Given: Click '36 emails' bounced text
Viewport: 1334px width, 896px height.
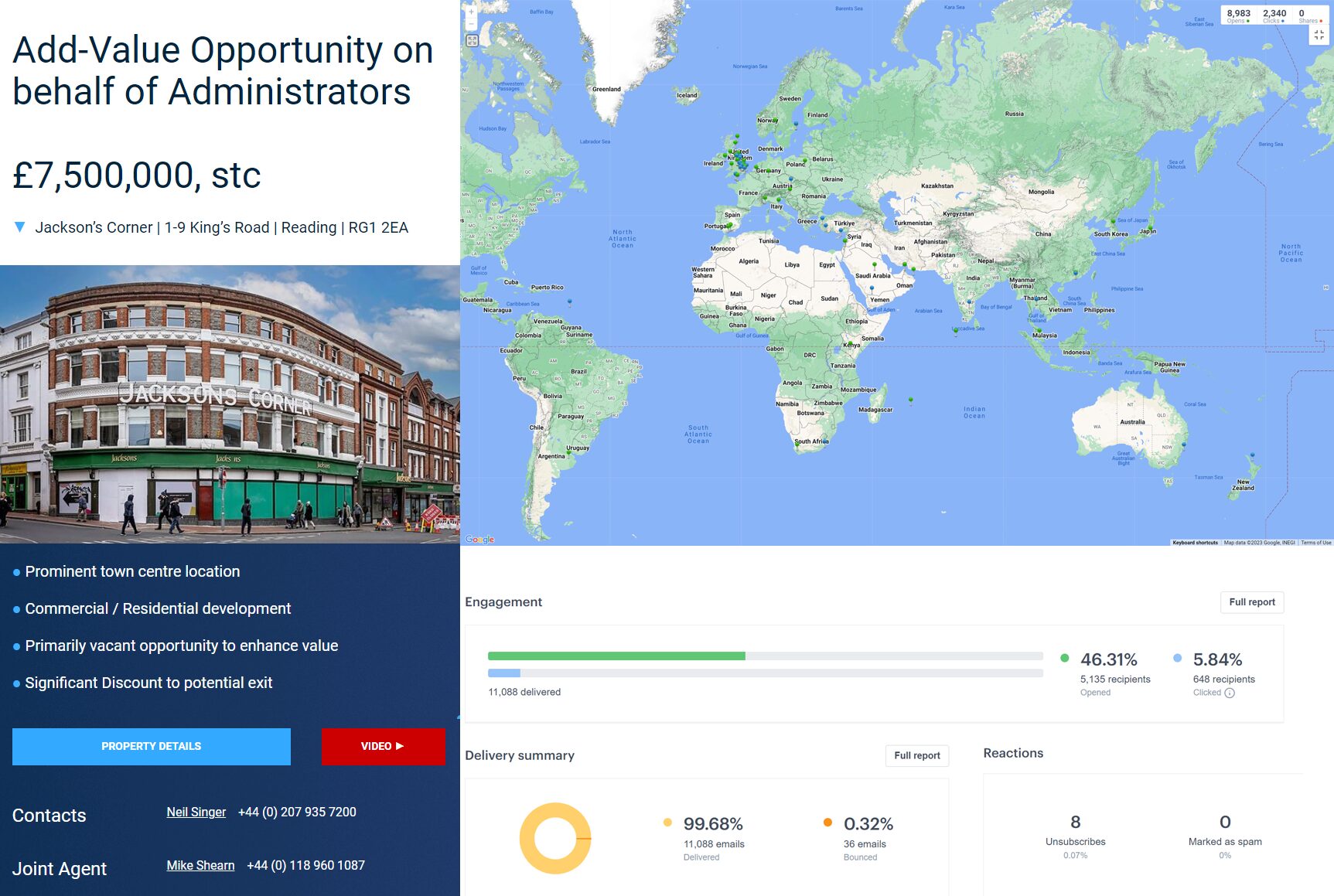Looking at the screenshot, I should click(x=865, y=844).
